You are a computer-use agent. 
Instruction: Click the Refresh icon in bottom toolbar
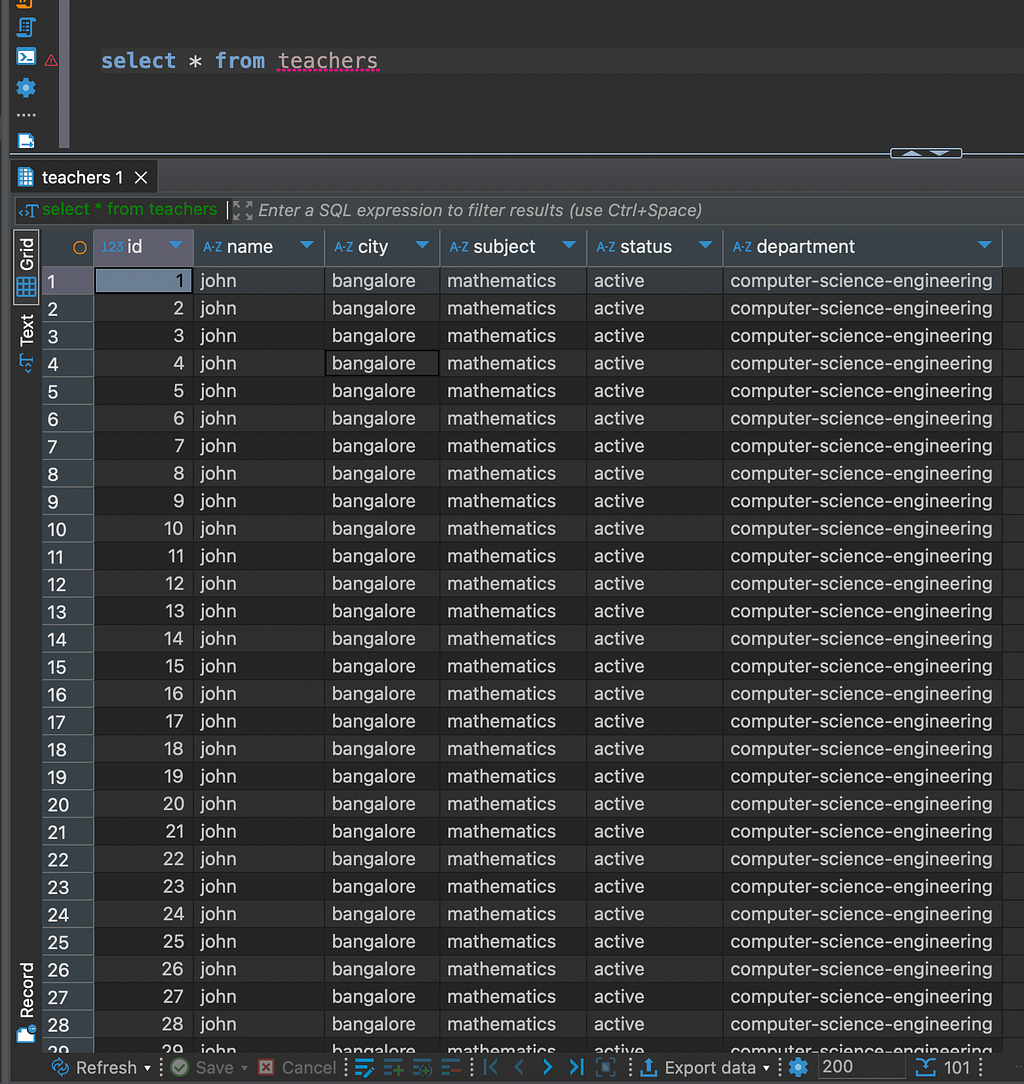[61, 1067]
